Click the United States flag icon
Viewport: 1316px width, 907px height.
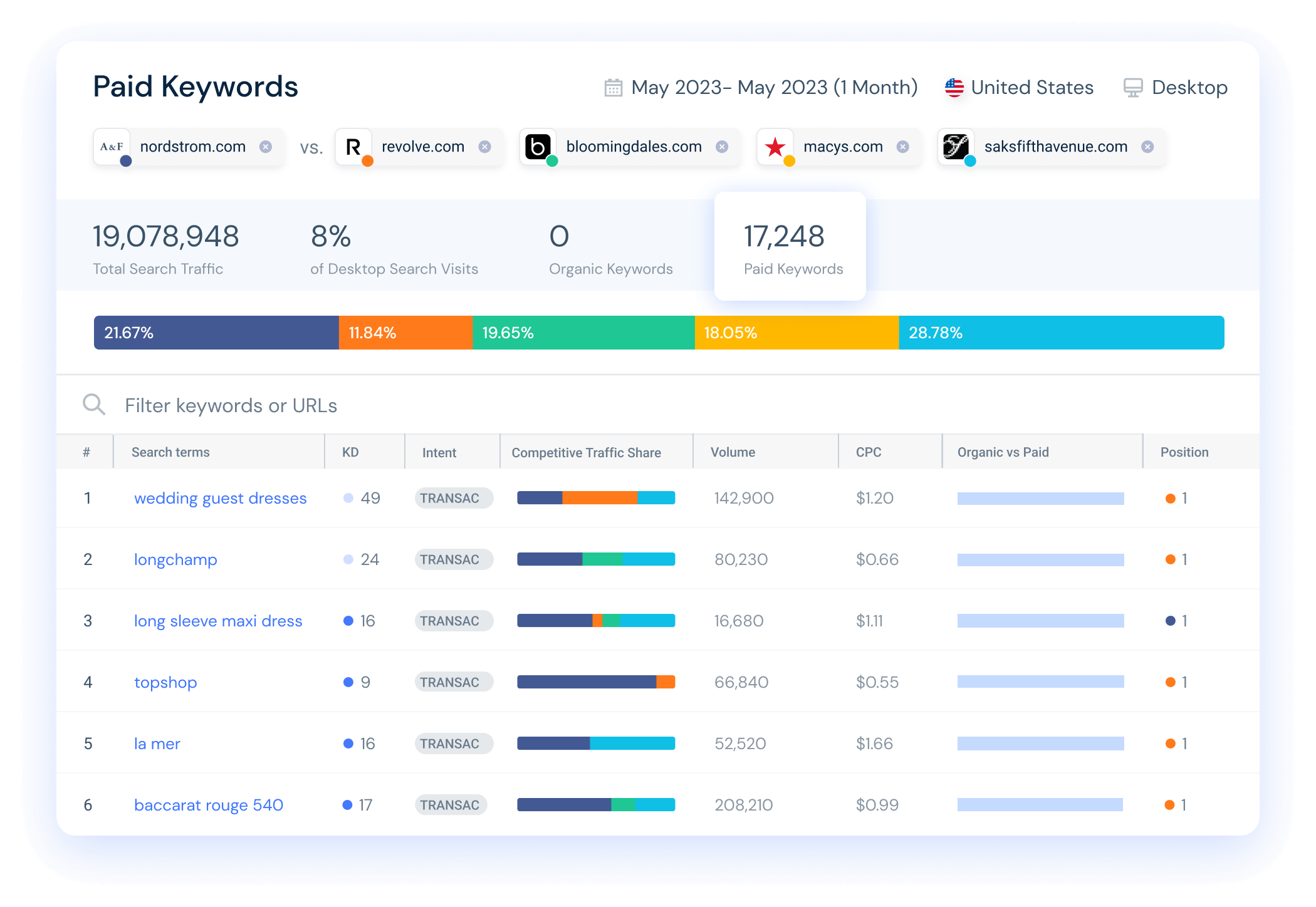click(953, 87)
